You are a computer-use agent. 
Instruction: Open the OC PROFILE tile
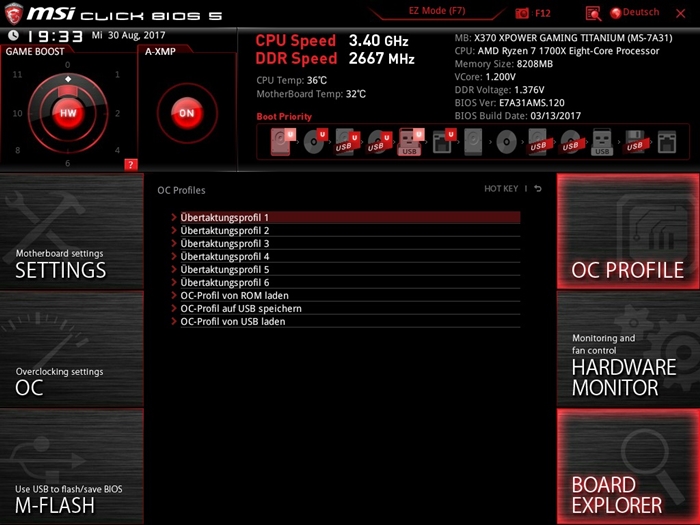pyautogui.click(x=628, y=231)
